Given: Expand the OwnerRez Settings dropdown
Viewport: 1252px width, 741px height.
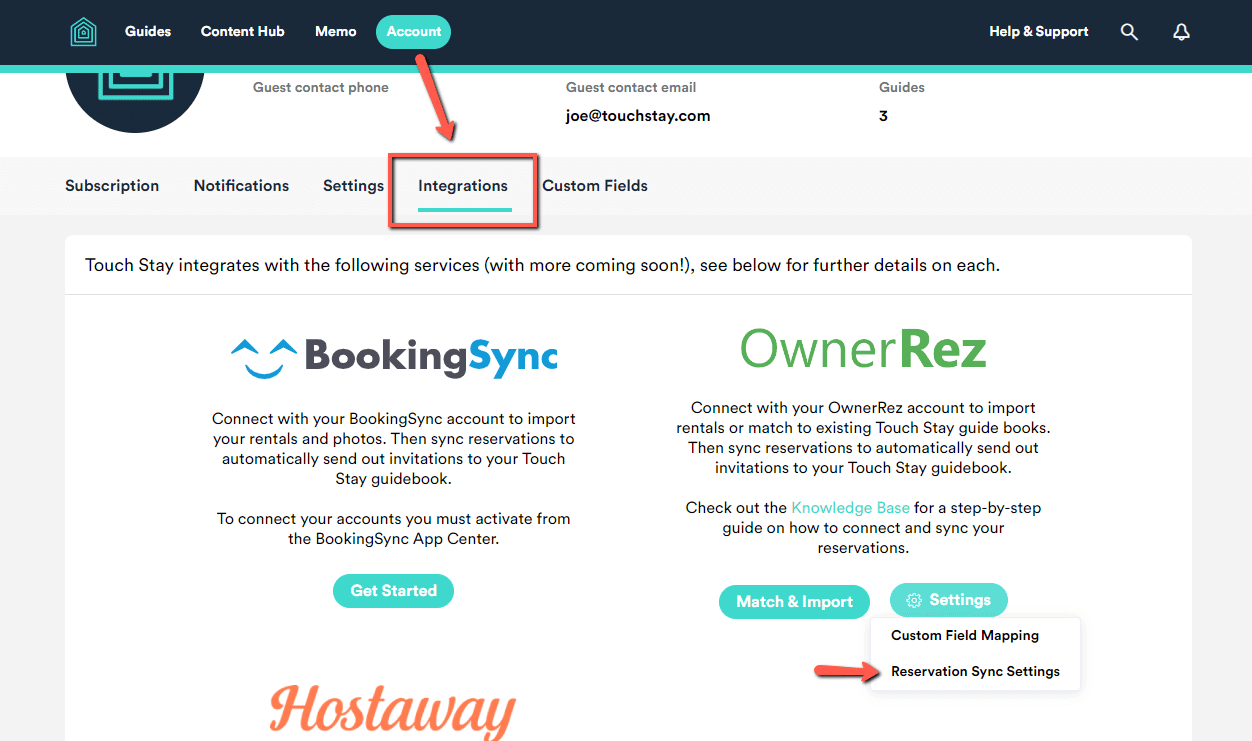Looking at the screenshot, I should click(948, 600).
